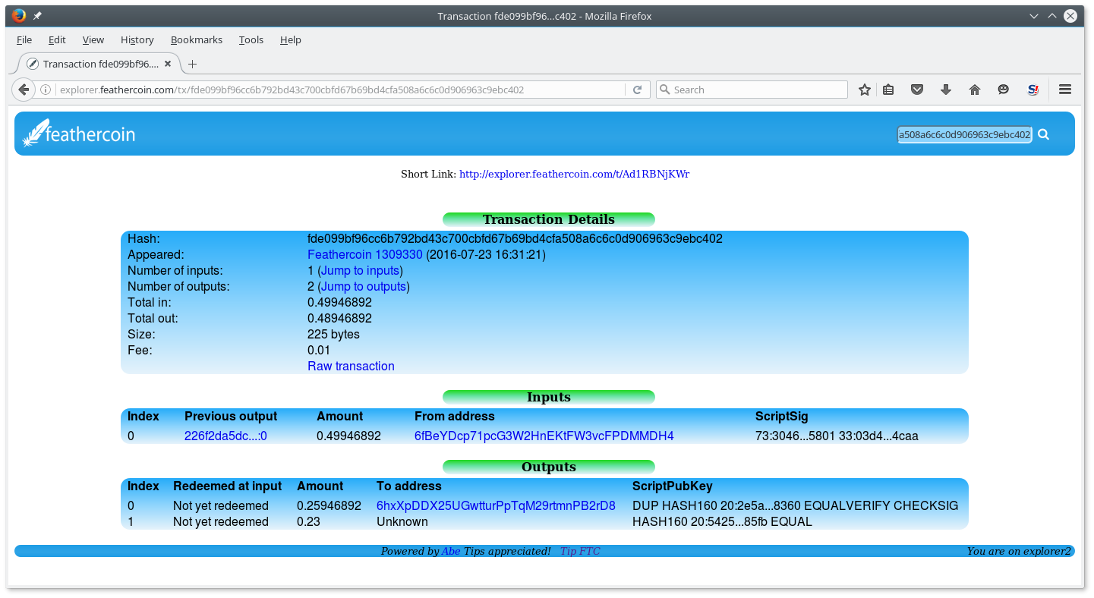The height and width of the screenshot is (598, 1094).
Task: Open the Tools menu
Action: coord(251,40)
